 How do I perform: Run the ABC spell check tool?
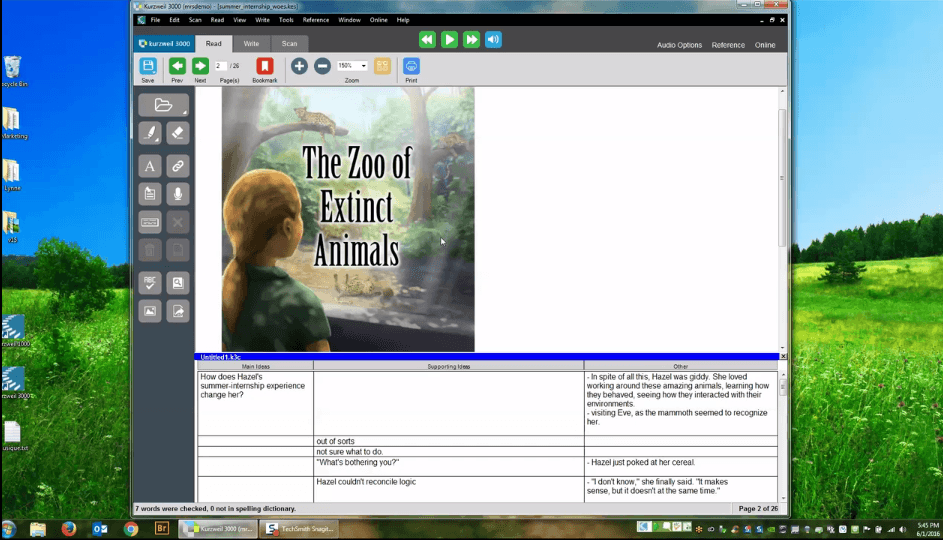pyautogui.click(x=150, y=283)
